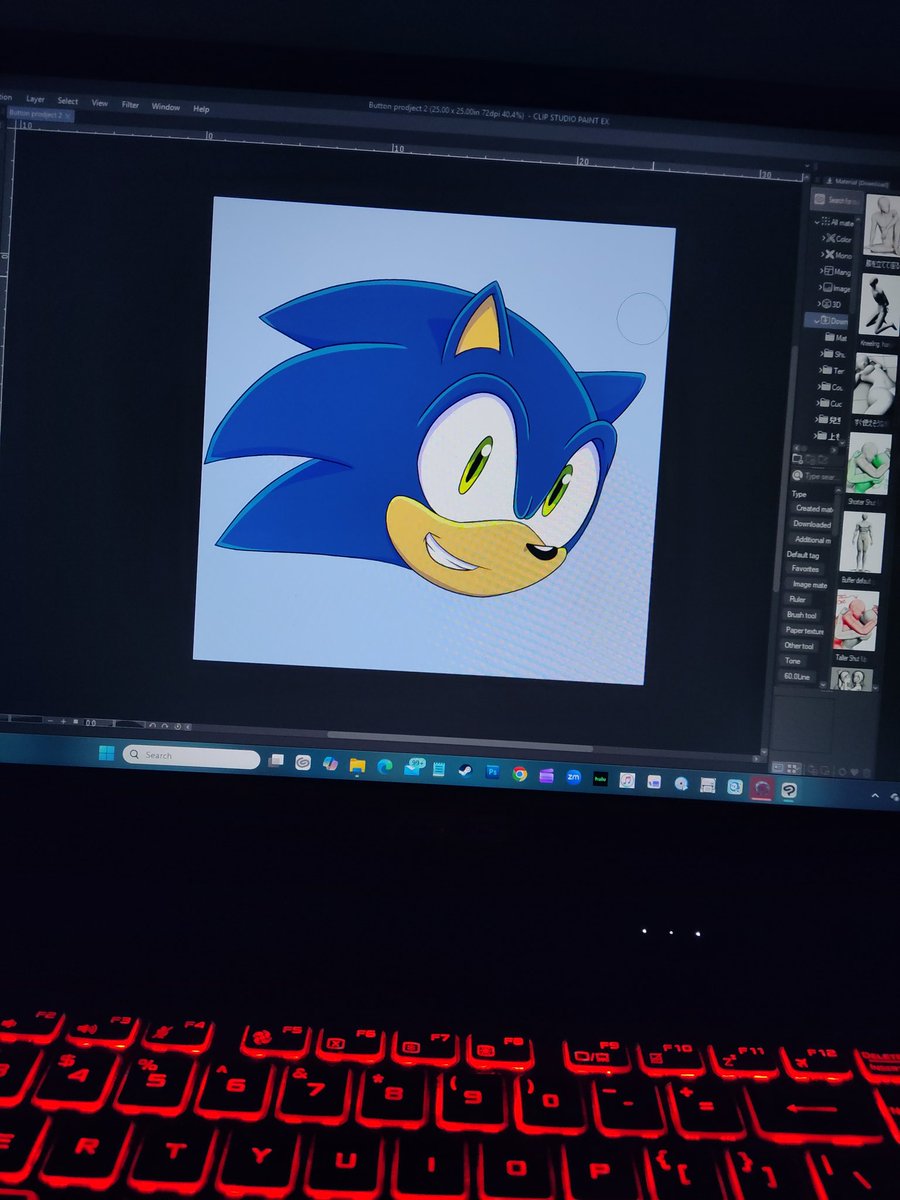
Task: Click the Windows taskbar Search box
Action: pos(191,755)
